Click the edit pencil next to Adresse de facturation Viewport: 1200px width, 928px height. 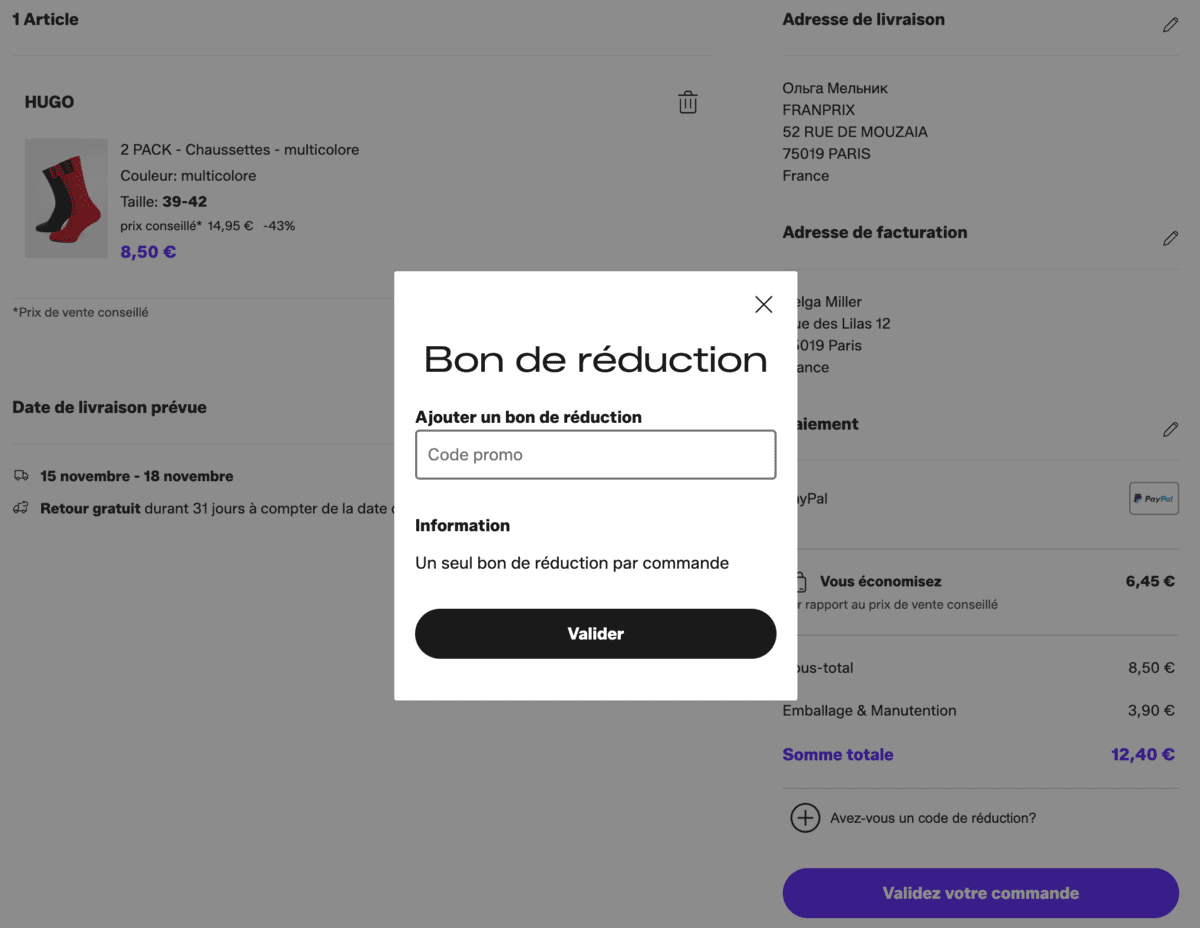(1170, 238)
